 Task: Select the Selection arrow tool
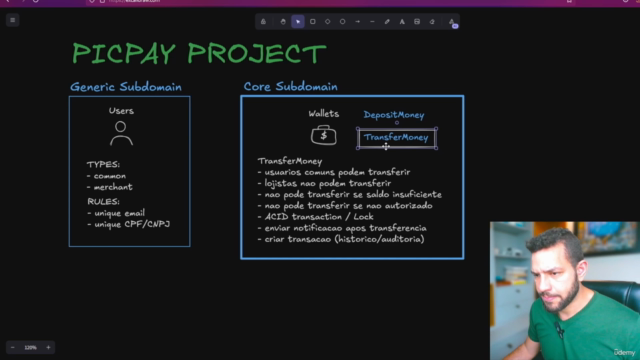[298, 22]
